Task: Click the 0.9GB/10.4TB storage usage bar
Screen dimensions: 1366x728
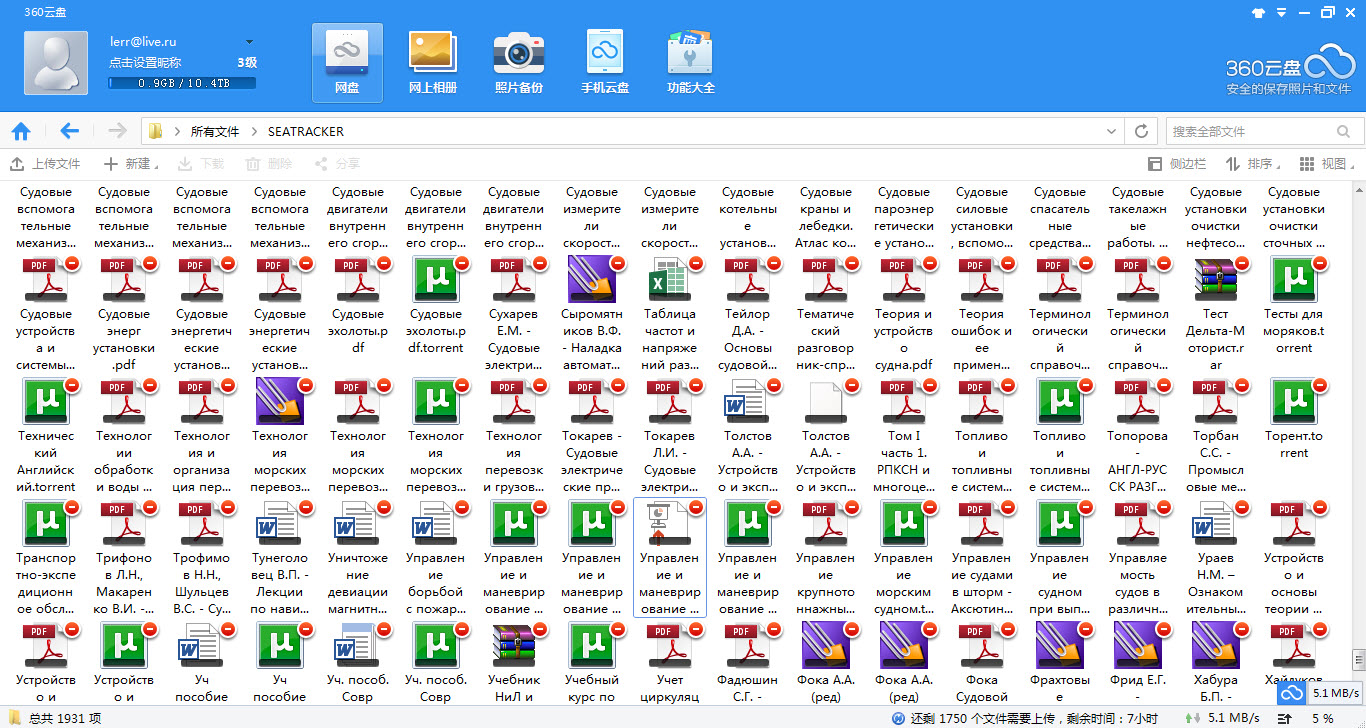Action: pyautogui.click(x=183, y=83)
